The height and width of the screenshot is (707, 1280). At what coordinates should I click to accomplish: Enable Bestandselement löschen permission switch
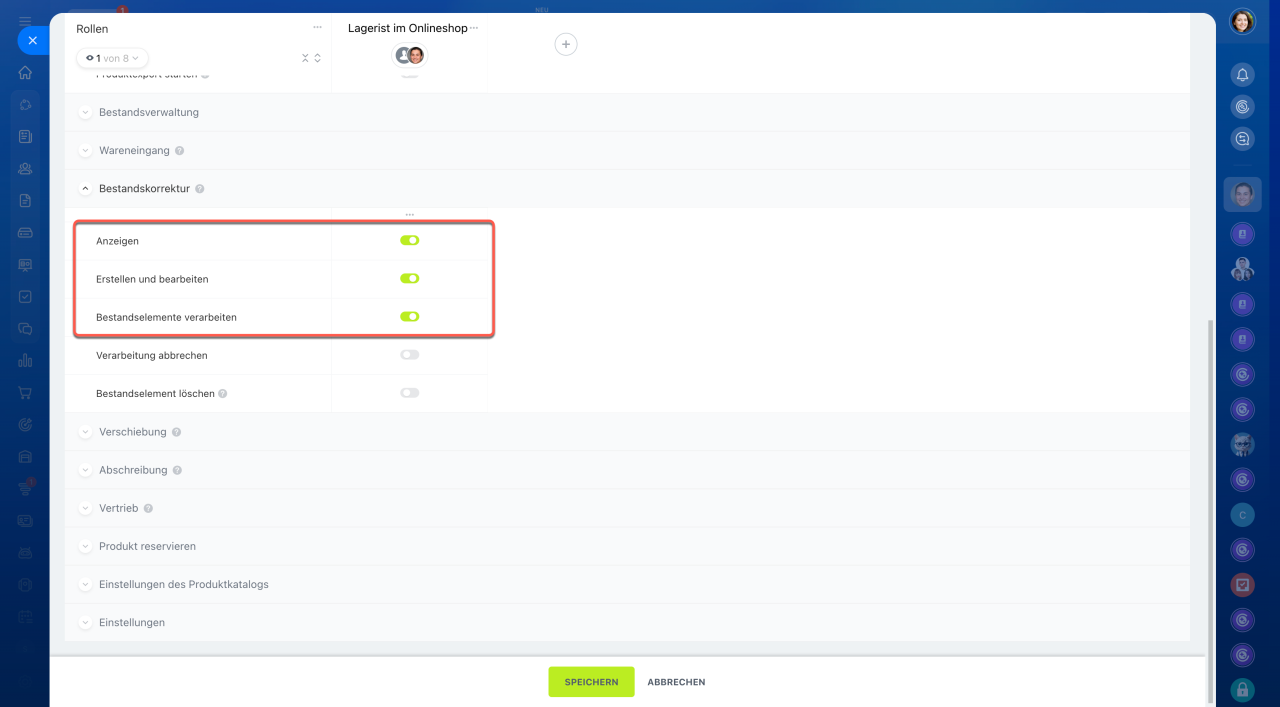click(410, 393)
